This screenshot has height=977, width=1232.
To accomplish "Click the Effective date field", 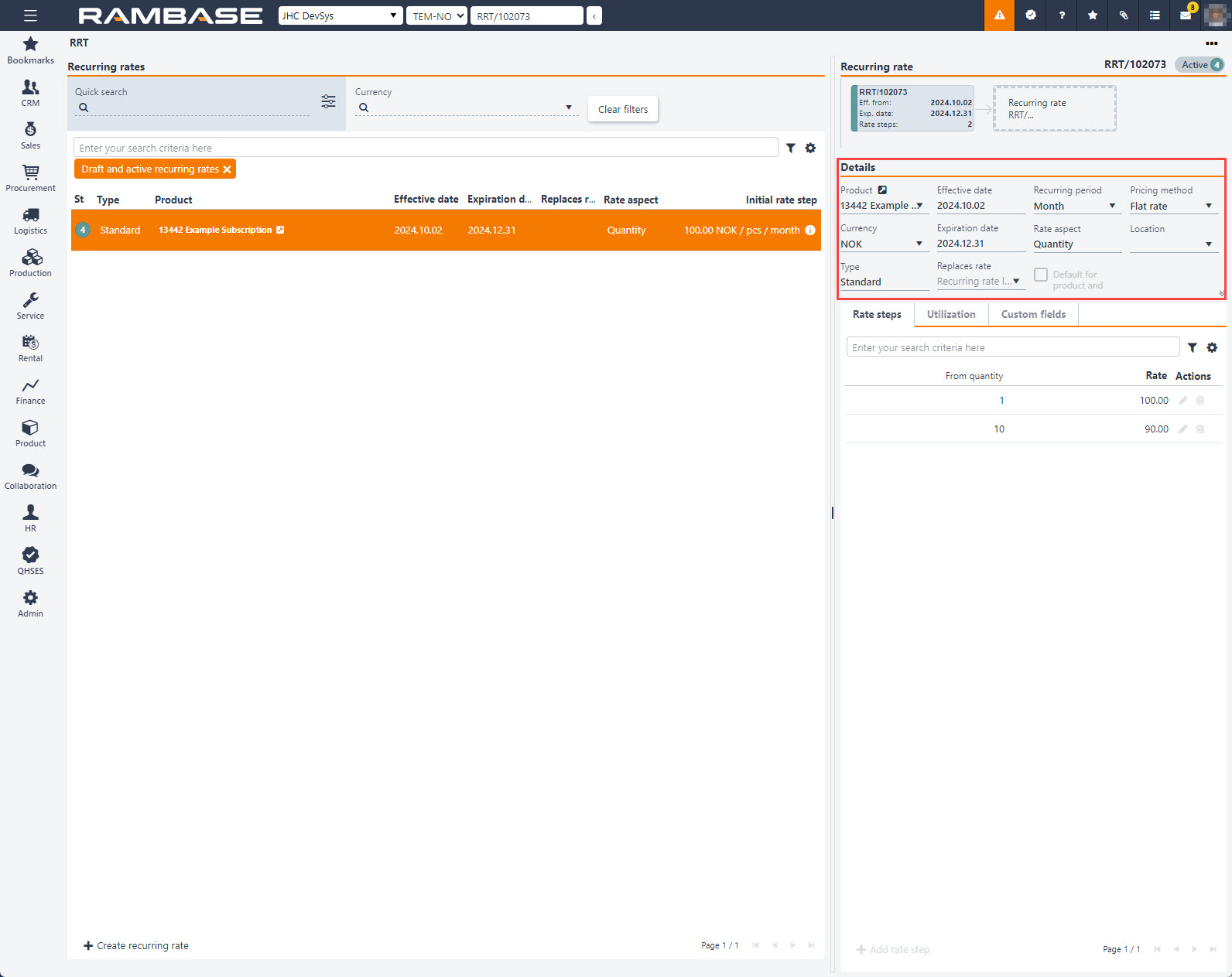I will pyautogui.click(x=980, y=206).
